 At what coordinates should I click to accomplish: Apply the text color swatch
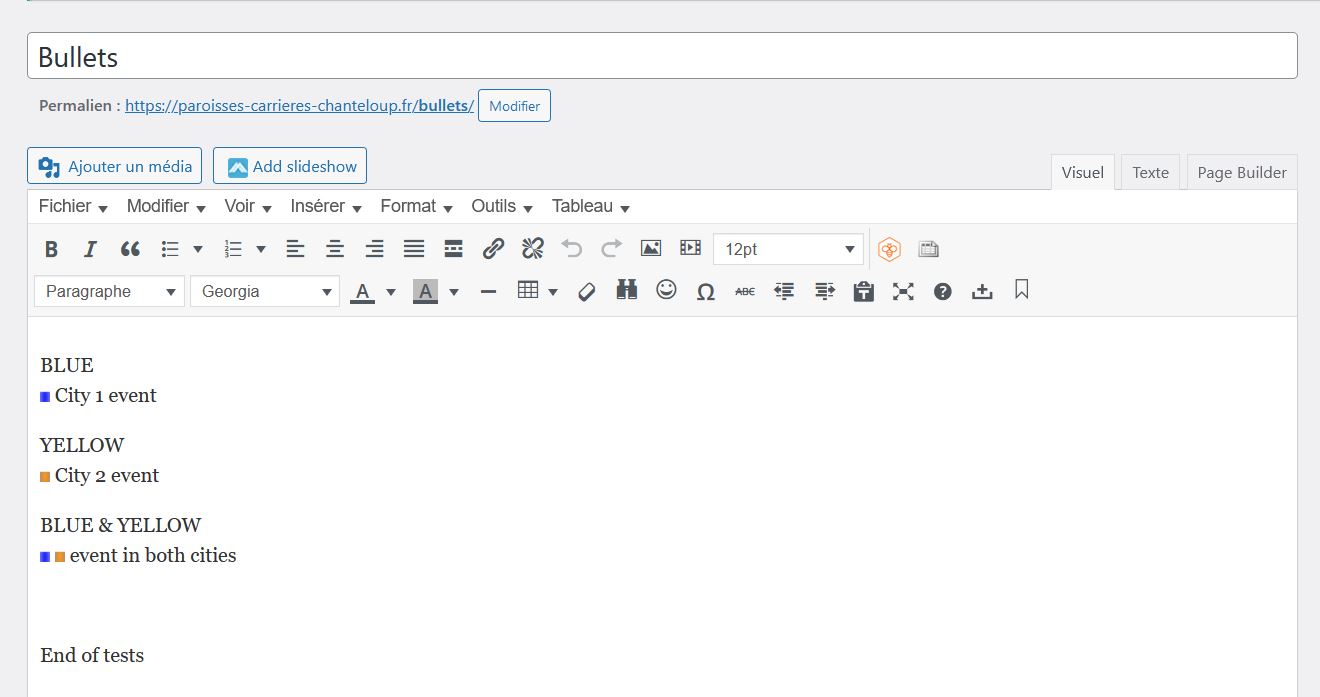362,291
